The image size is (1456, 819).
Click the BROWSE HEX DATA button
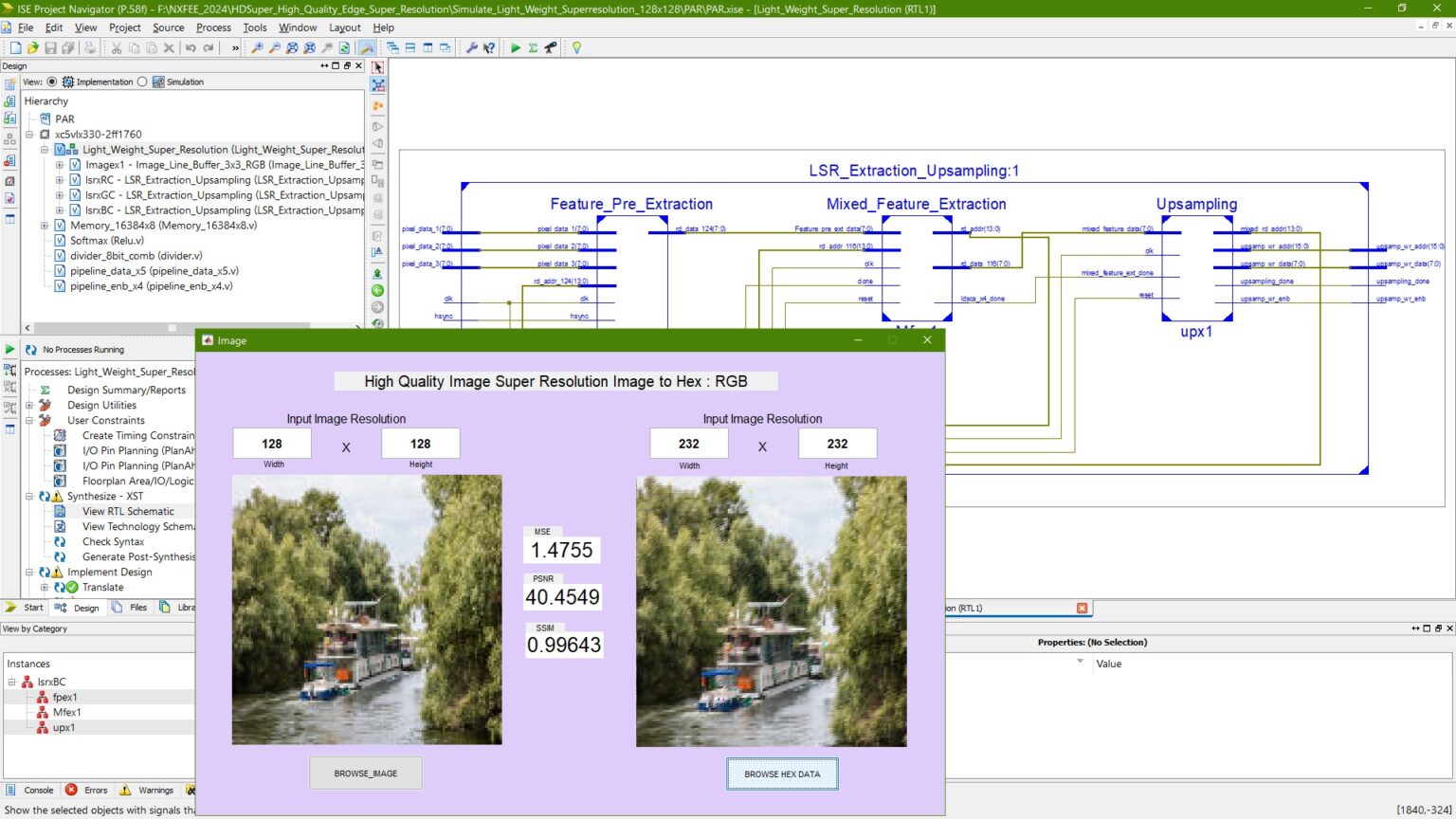781,773
